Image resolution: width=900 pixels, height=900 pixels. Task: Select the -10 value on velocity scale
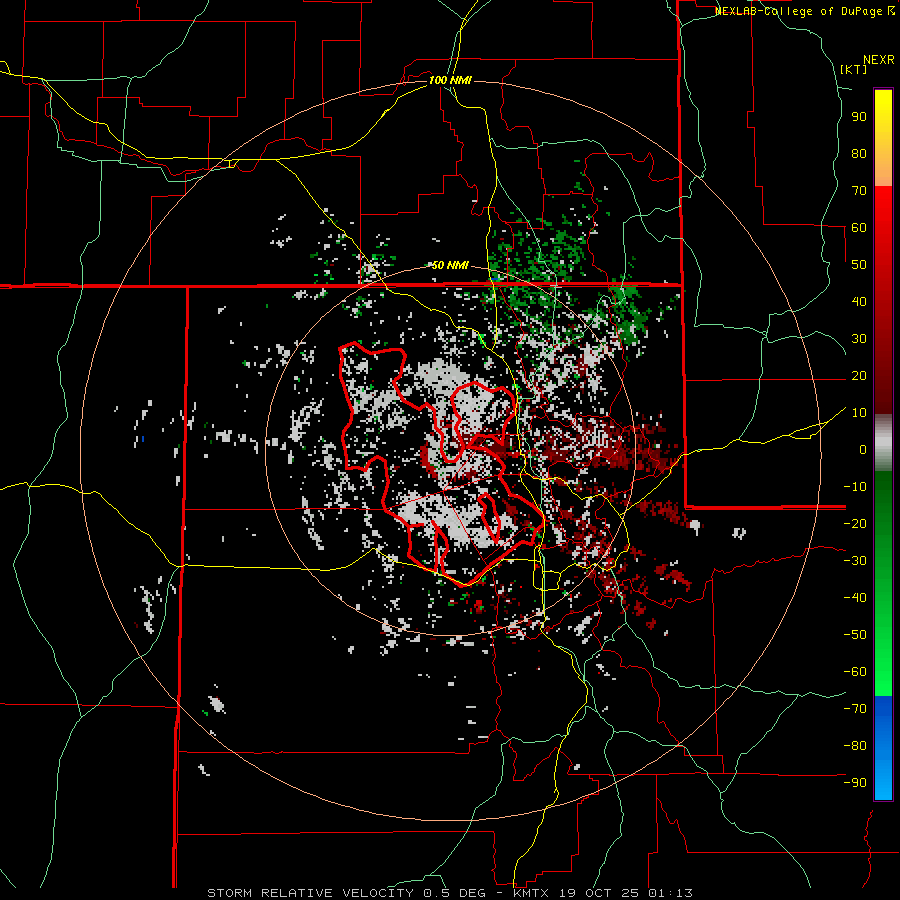click(x=855, y=487)
